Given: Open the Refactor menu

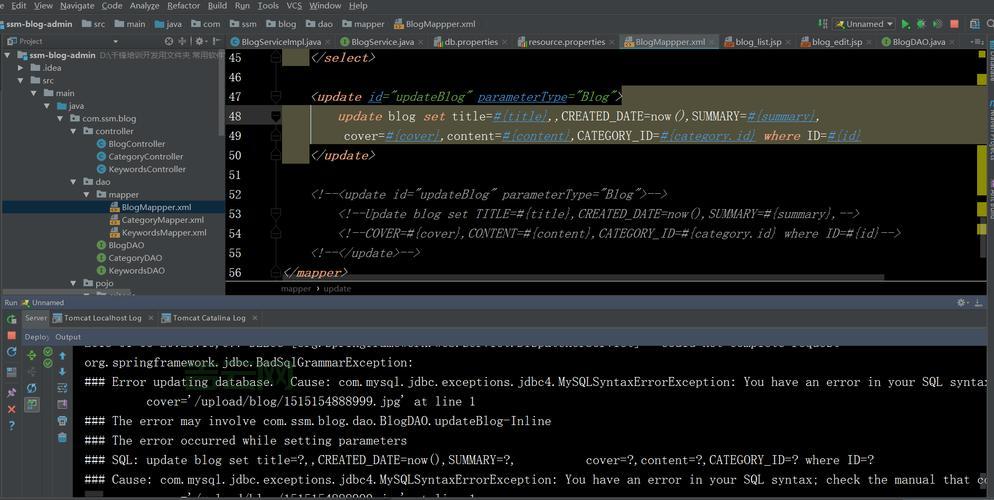Looking at the screenshot, I should point(183,6).
